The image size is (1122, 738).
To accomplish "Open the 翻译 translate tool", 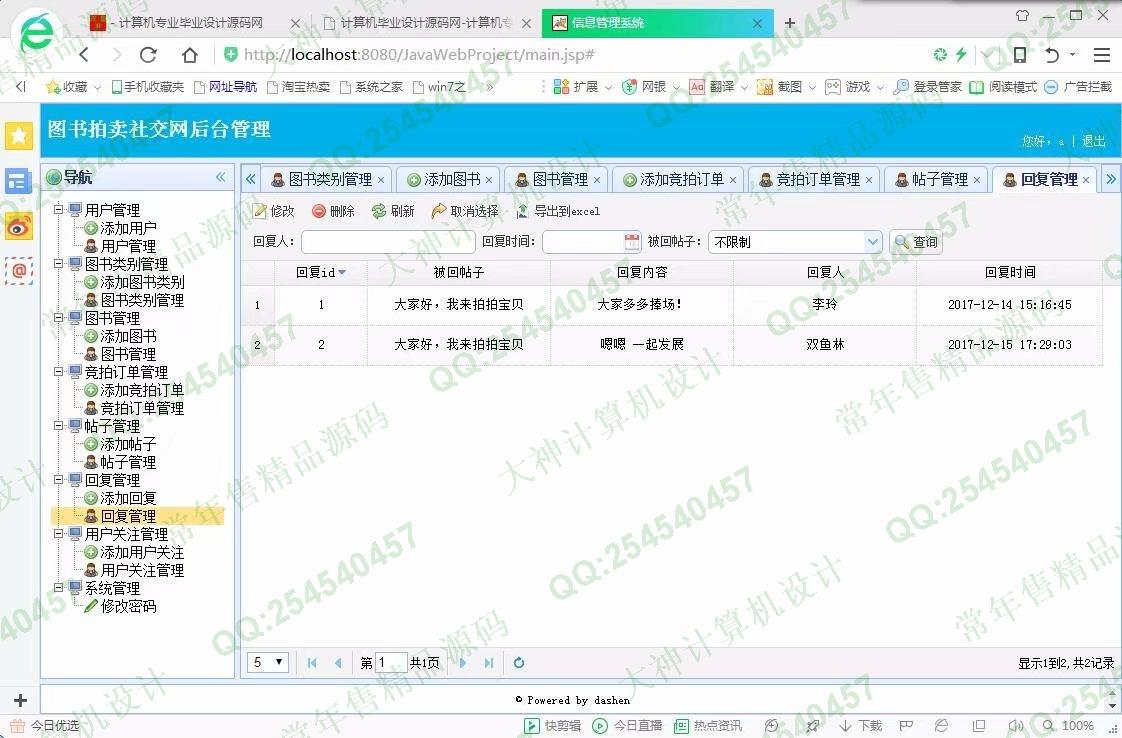I will [718, 87].
